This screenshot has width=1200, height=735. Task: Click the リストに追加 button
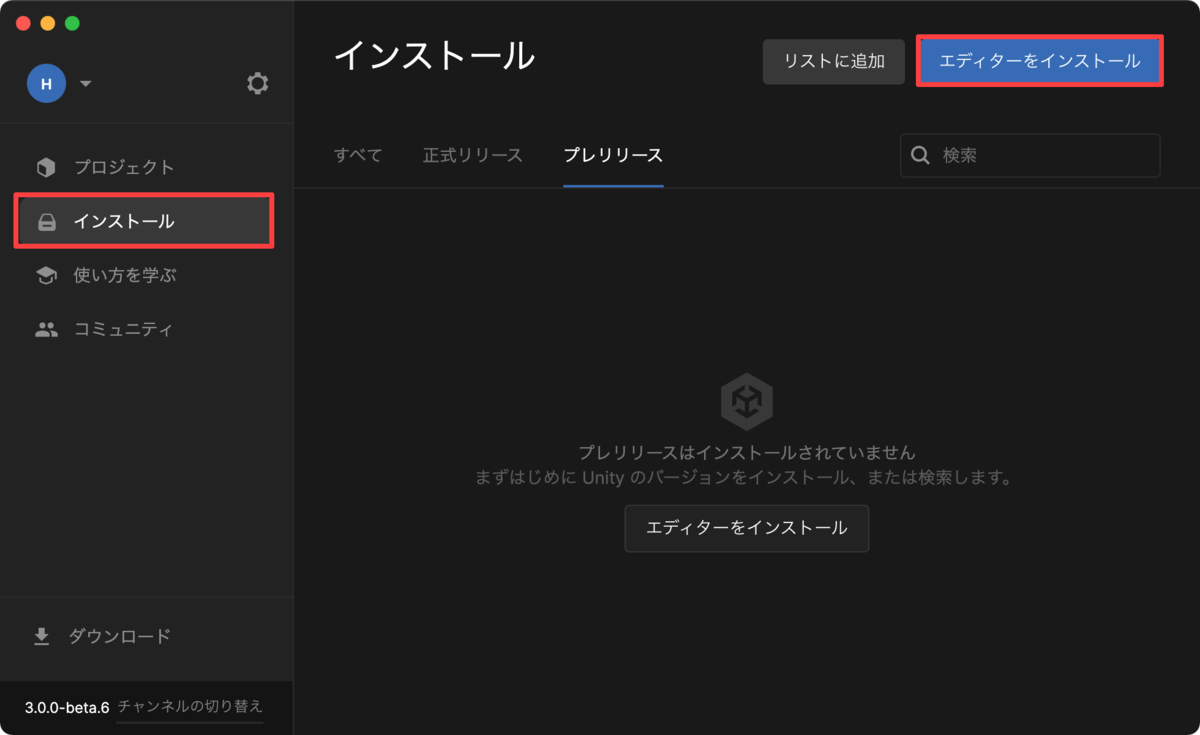833,61
